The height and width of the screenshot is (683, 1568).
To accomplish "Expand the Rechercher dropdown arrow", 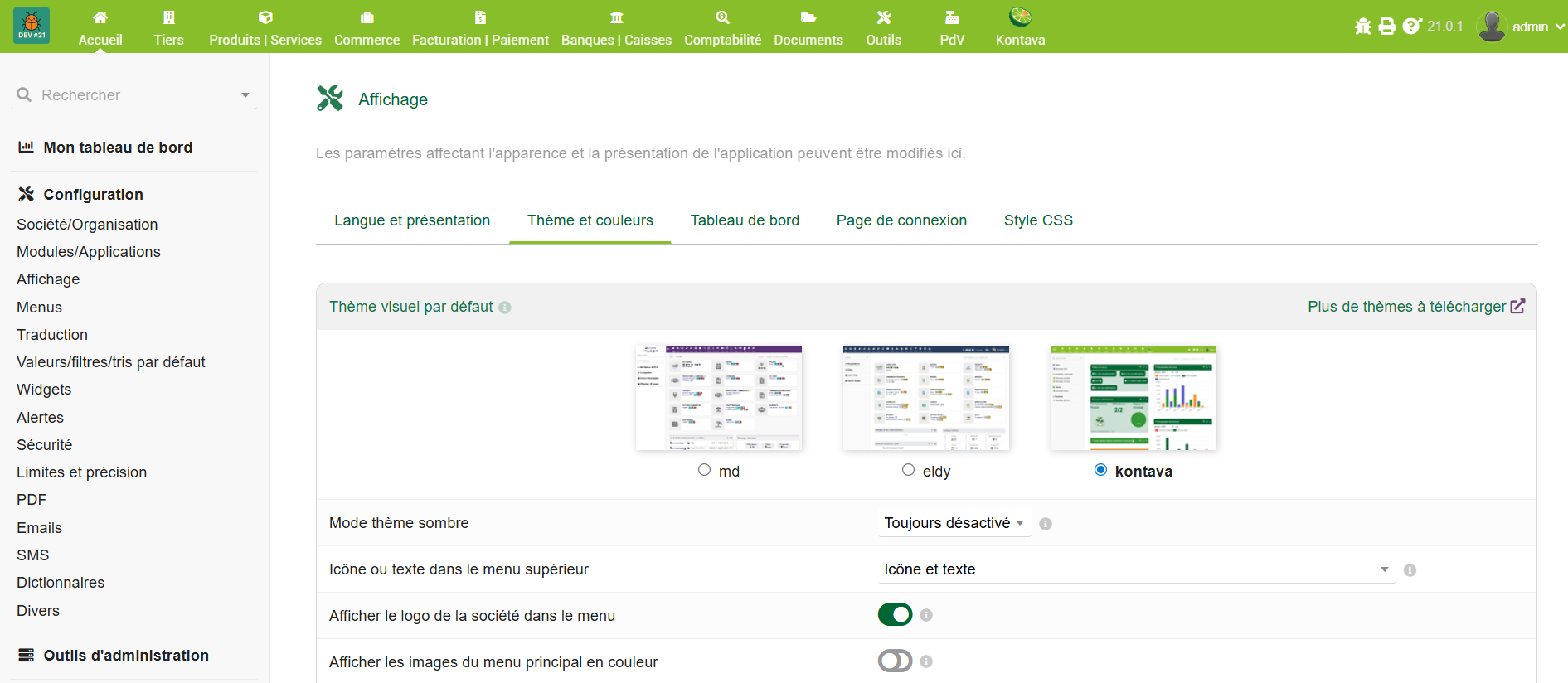I will 245,95.
